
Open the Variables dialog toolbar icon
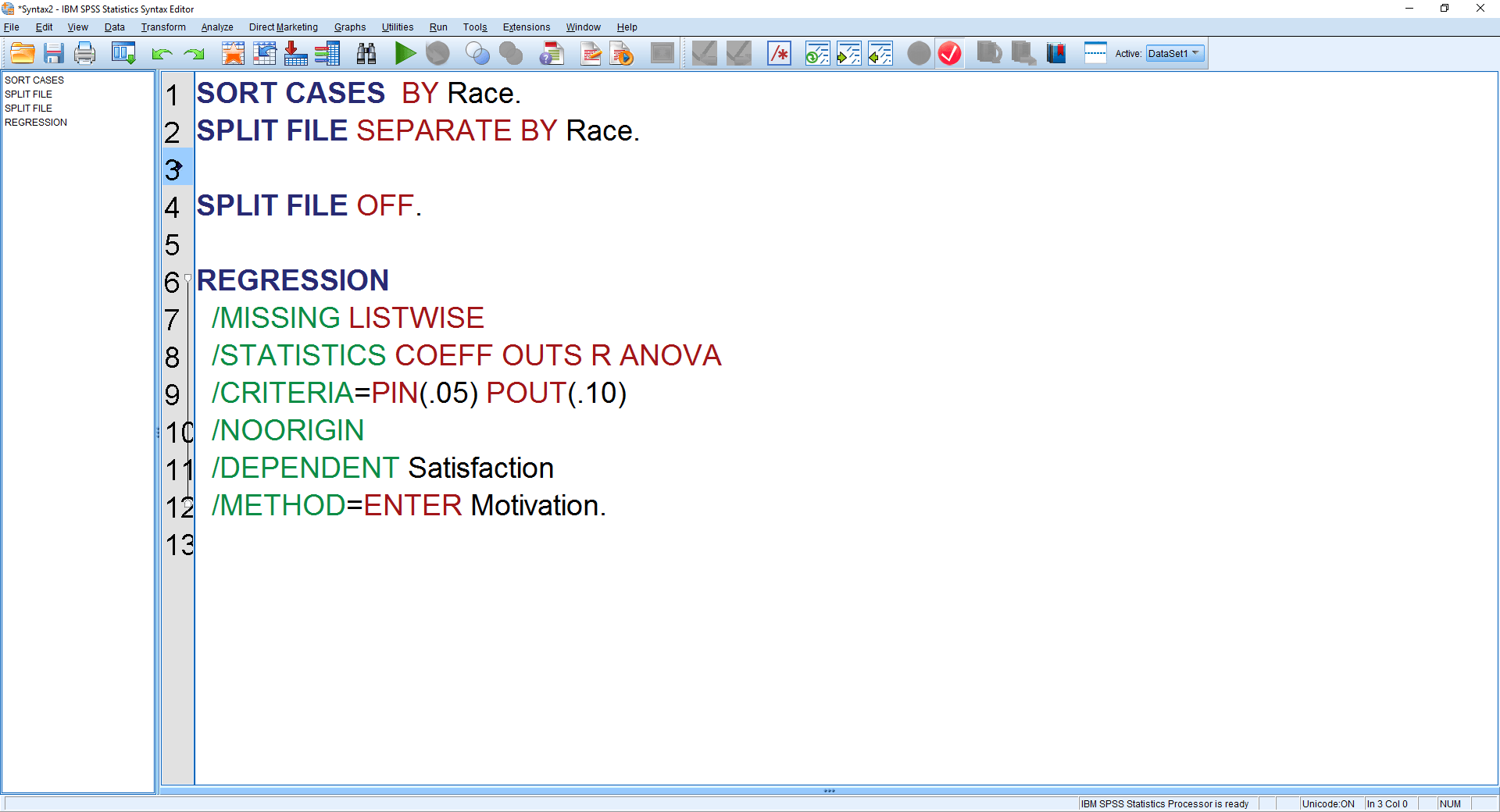pos(327,53)
